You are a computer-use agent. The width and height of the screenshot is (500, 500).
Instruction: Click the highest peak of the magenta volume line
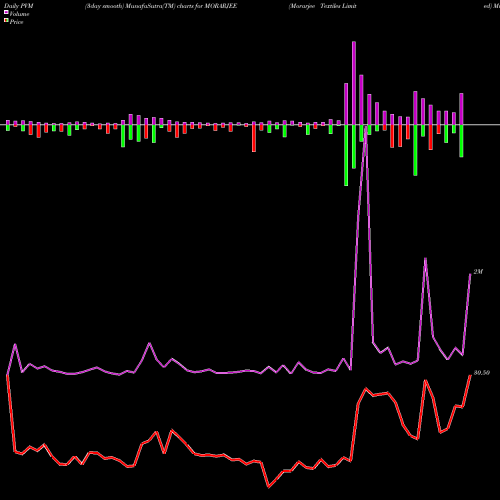pyautogui.click(x=366, y=127)
